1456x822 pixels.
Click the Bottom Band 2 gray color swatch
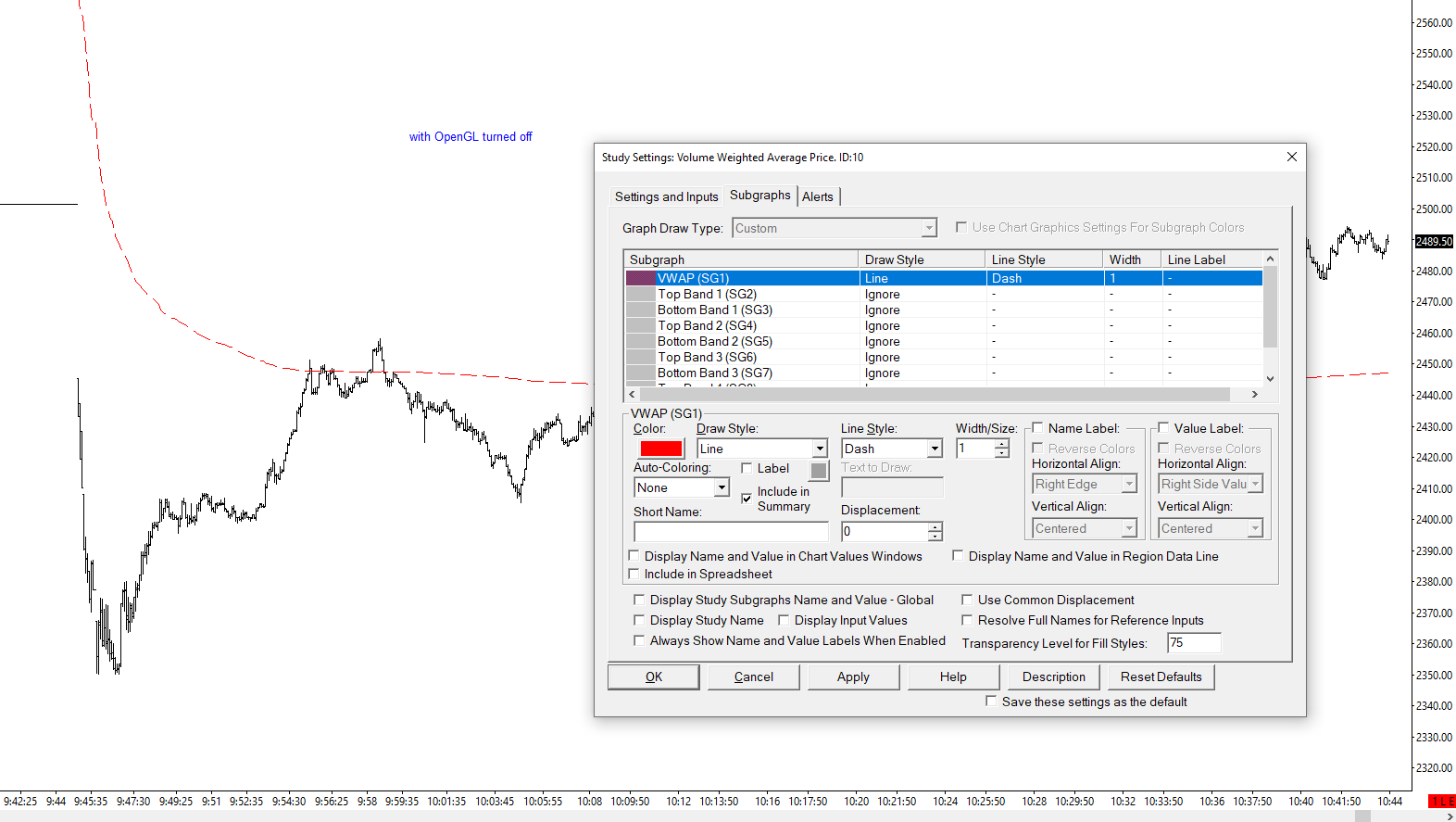[x=641, y=341]
